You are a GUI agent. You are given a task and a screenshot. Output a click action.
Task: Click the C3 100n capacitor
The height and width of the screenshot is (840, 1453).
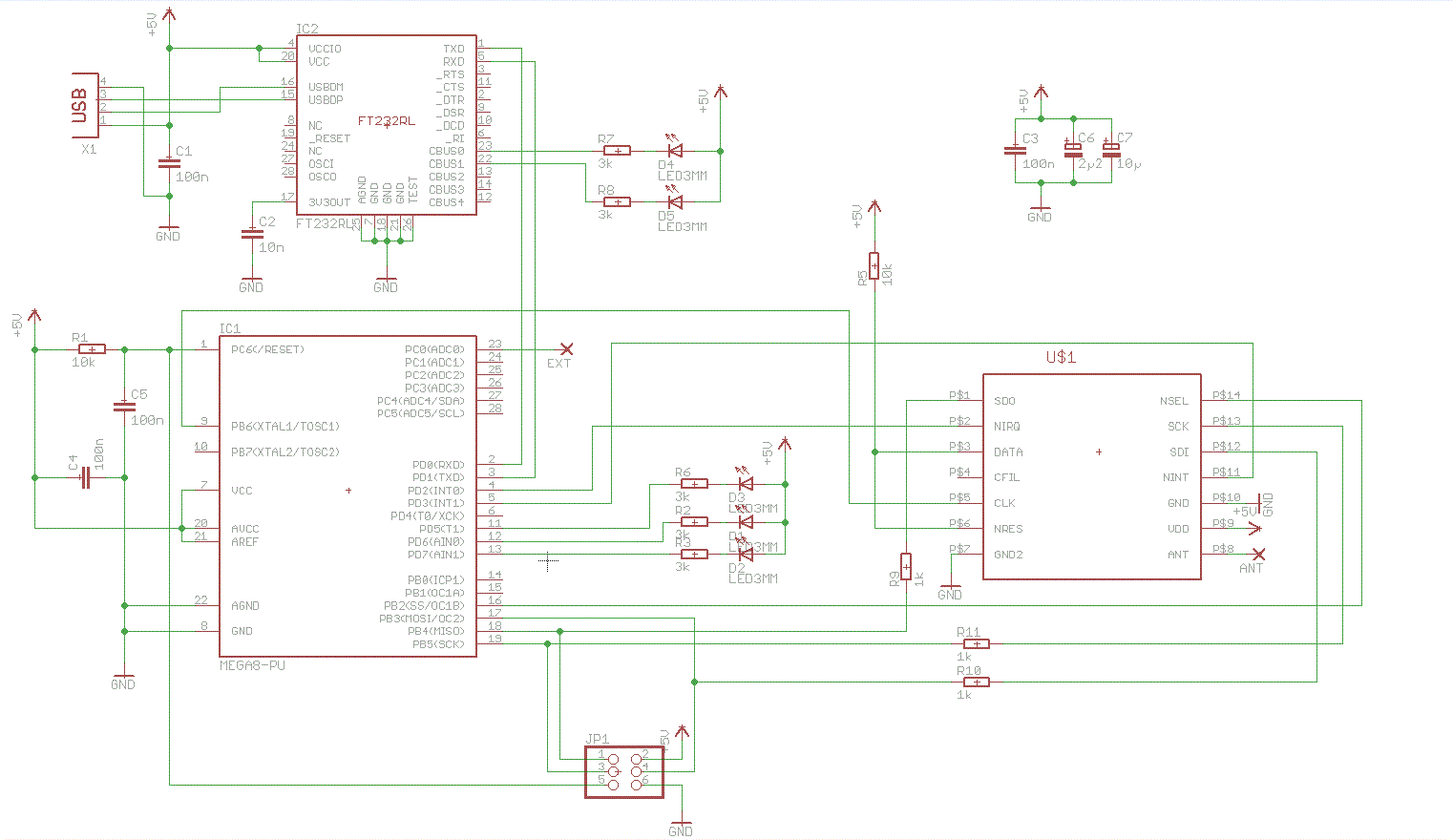point(1014,151)
